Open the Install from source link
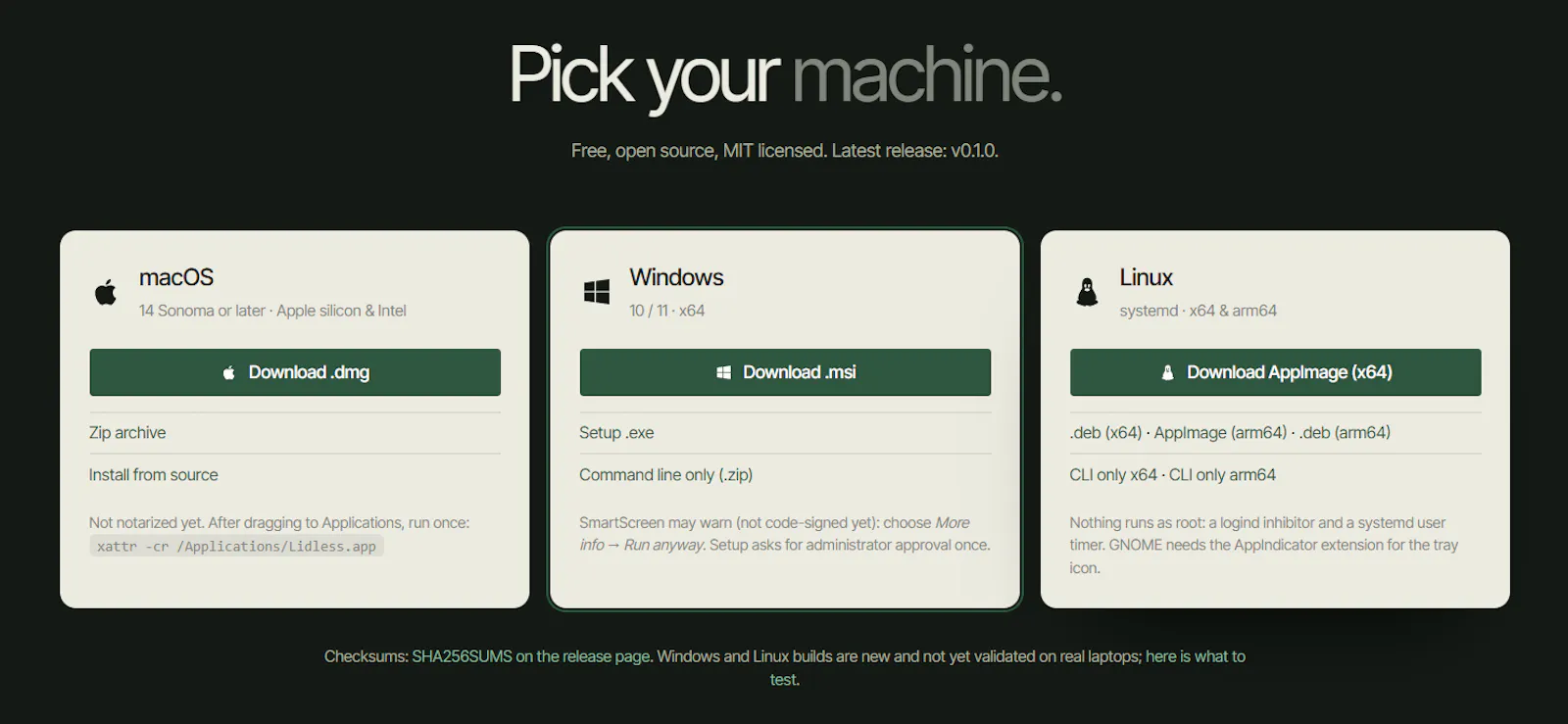This screenshot has width=1568, height=724. click(x=154, y=475)
